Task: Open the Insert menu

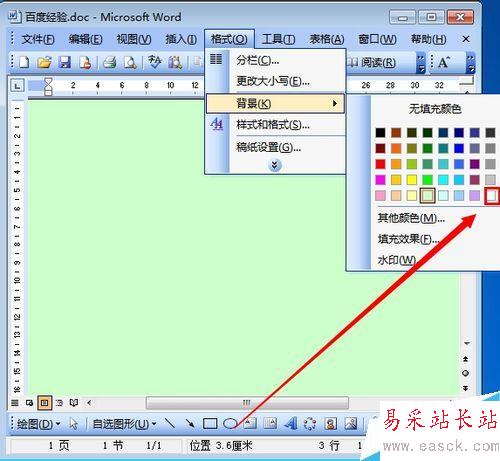Action: pos(181,39)
